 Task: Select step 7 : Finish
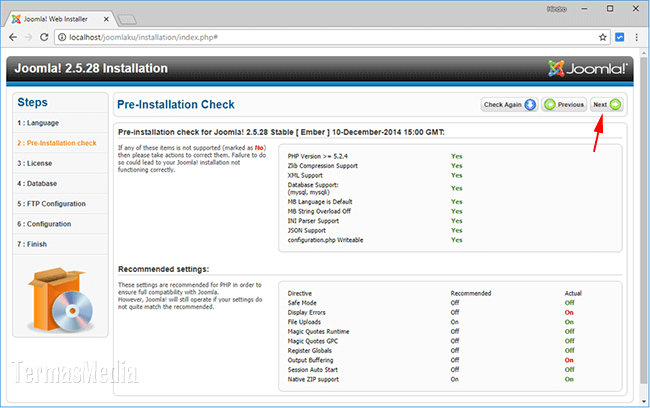coord(61,244)
